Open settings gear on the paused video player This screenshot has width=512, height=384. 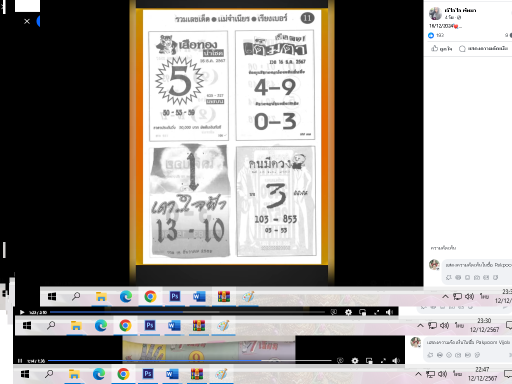348,312
